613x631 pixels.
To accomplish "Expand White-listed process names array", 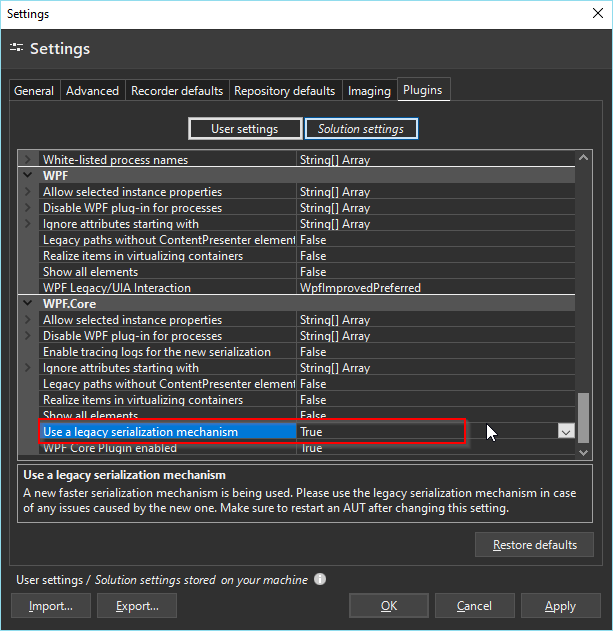I will pos(28,159).
